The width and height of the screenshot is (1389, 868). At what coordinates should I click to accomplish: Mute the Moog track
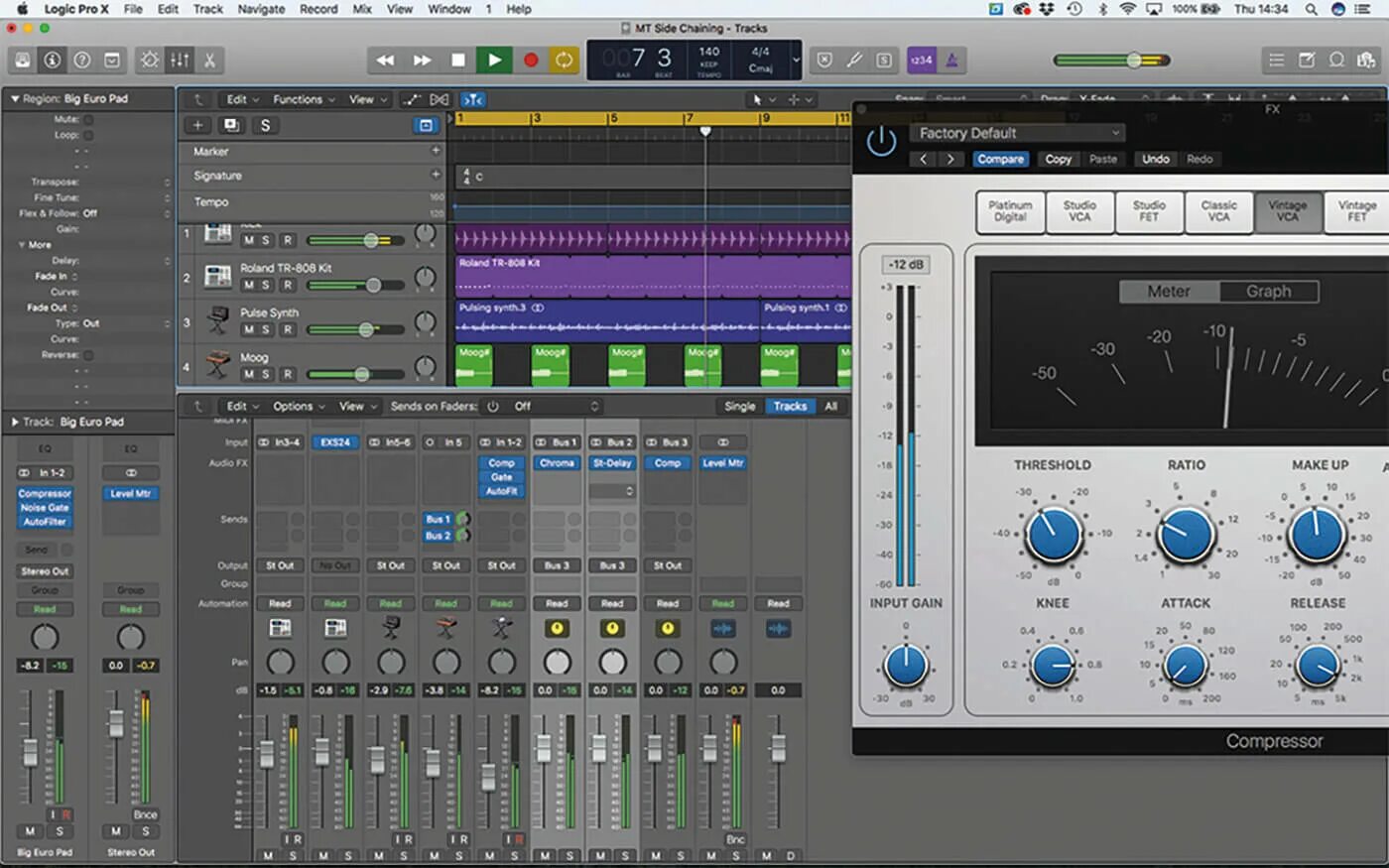[x=248, y=374]
